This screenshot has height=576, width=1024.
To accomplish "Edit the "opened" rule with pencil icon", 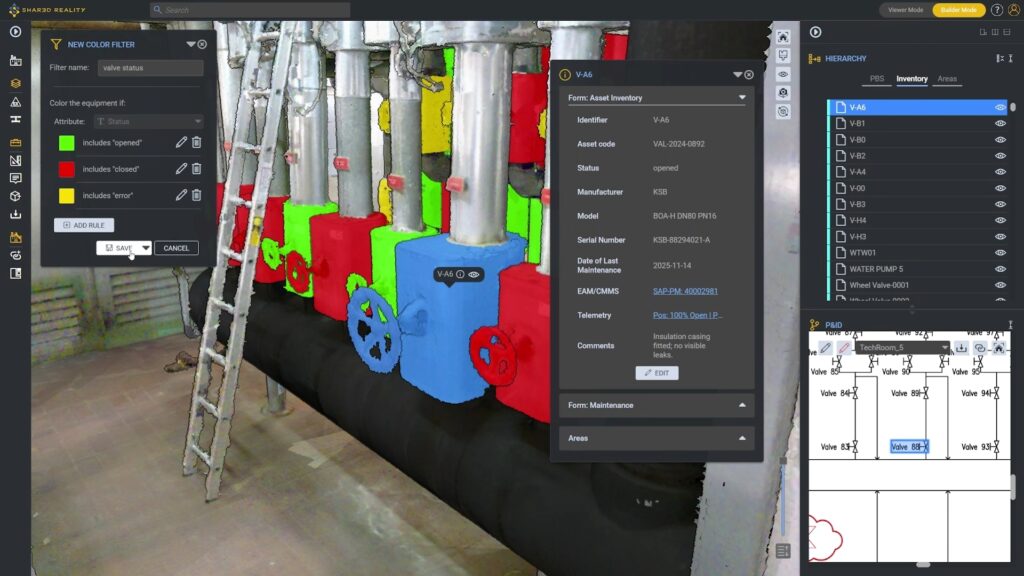I will coord(181,142).
